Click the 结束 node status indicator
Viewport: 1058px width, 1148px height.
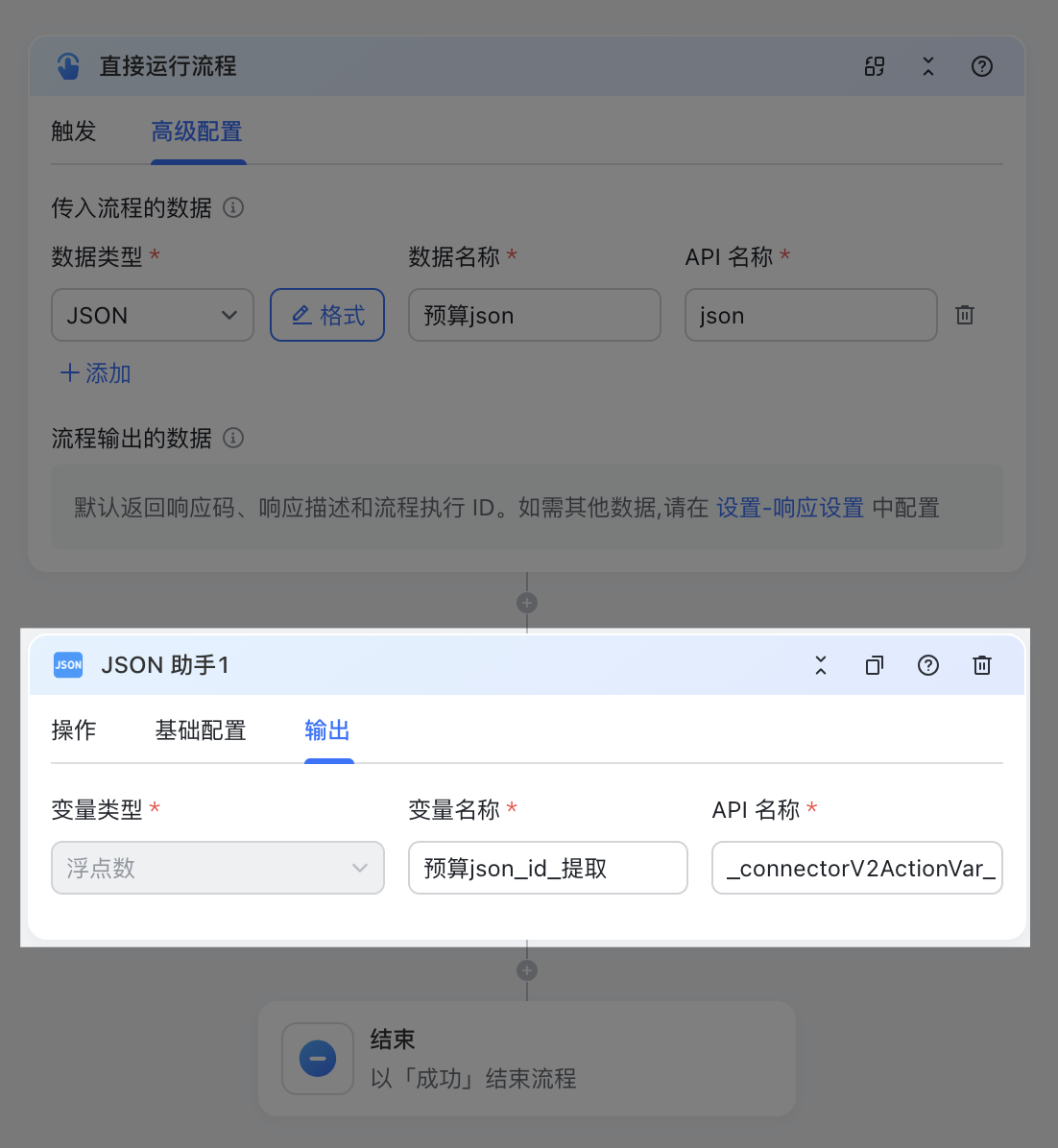(318, 1059)
